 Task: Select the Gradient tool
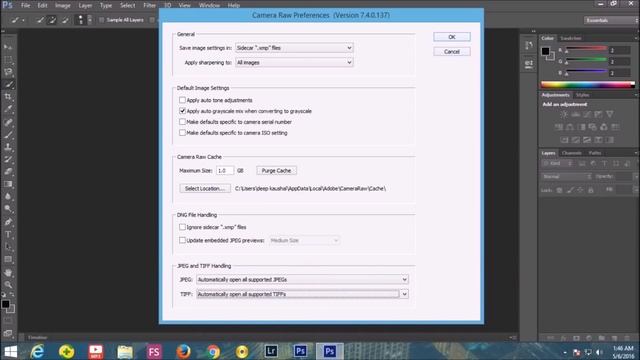click(x=8, y=184)
